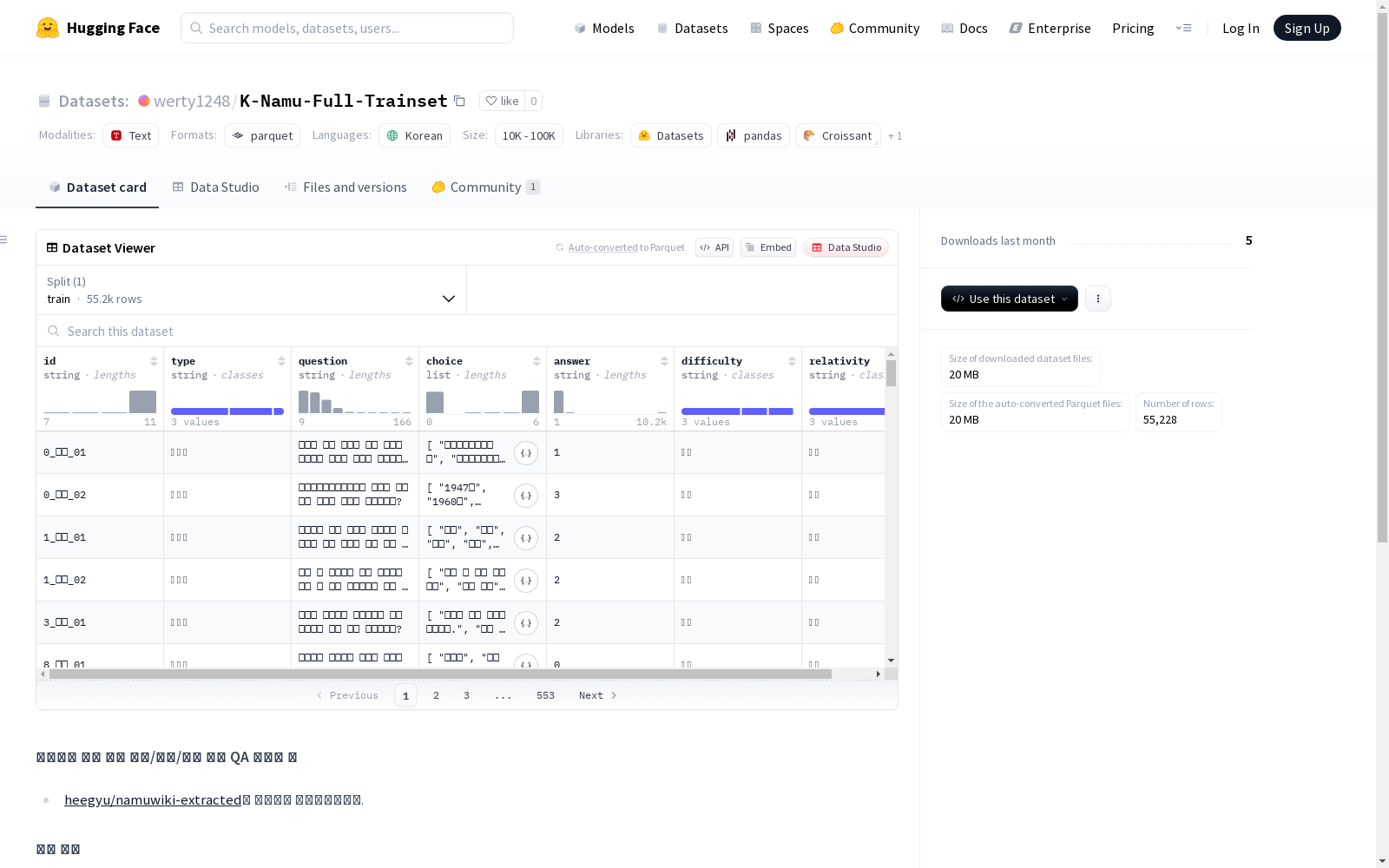The image size is (1389, 868).
Task: Sort by the question column
Action: click(409, 361)
